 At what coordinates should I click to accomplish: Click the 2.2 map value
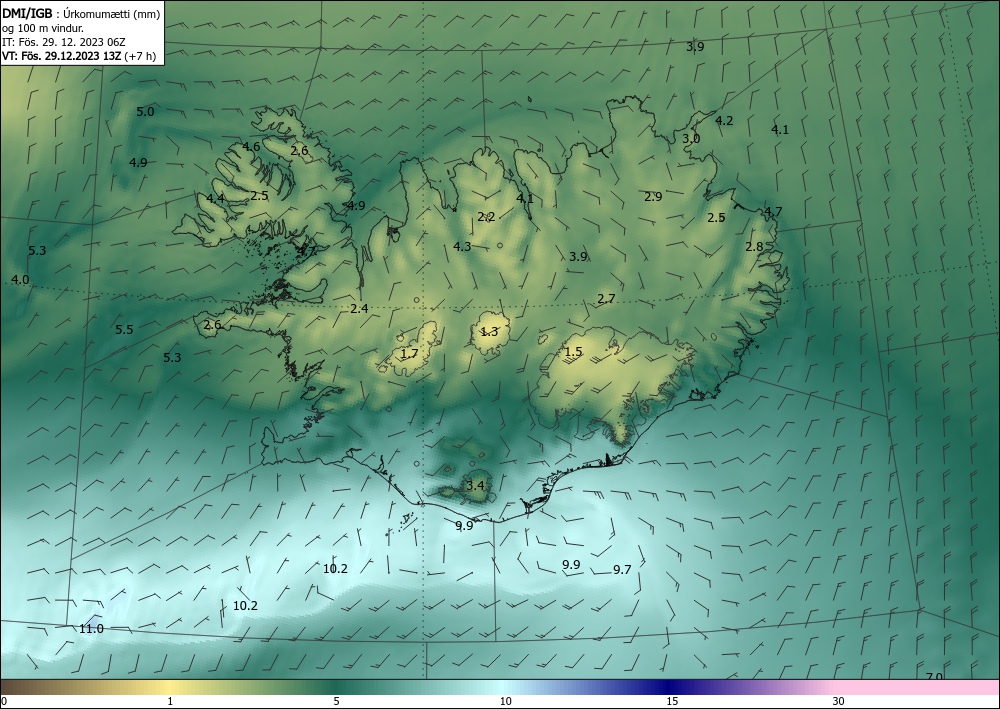point(486,217)
